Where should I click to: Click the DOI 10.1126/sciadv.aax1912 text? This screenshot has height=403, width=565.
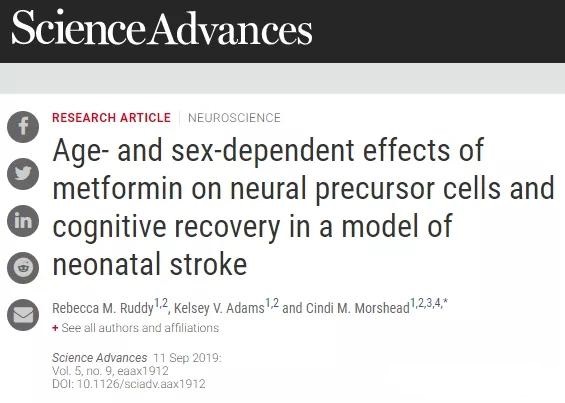coord(129,384)
